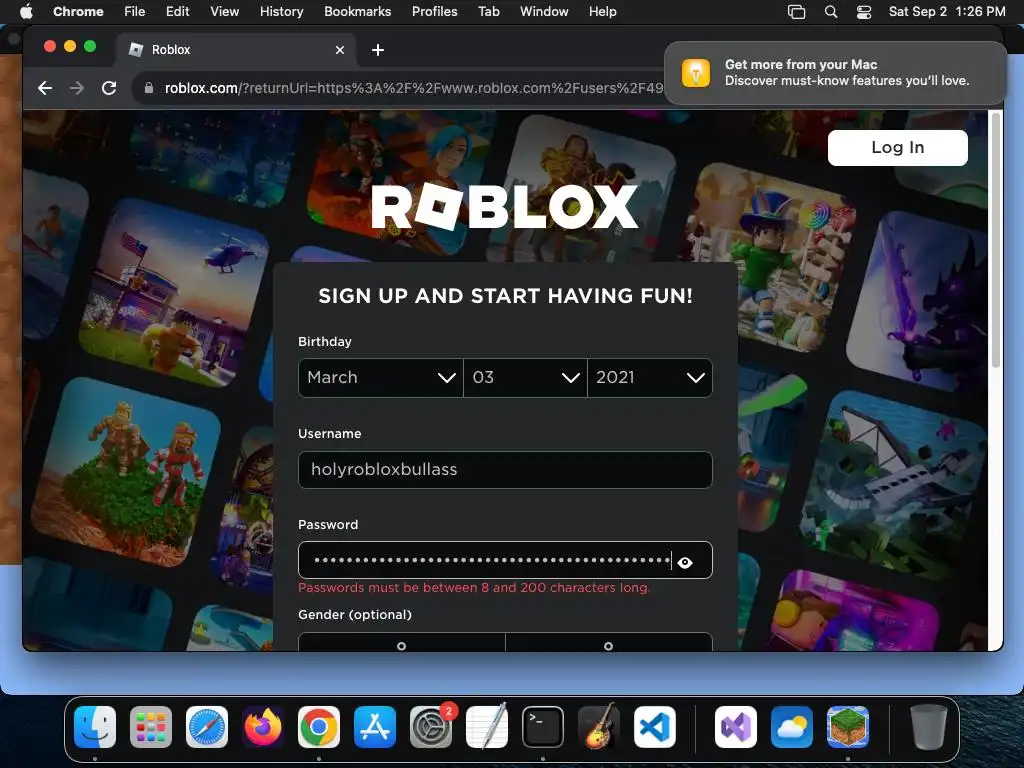Click the Roblox logo

(x=505, y=206)
